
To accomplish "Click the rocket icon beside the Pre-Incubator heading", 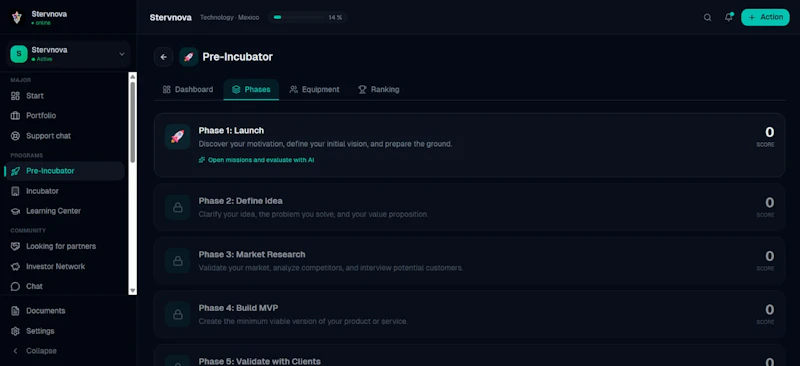I will (189, 57).
